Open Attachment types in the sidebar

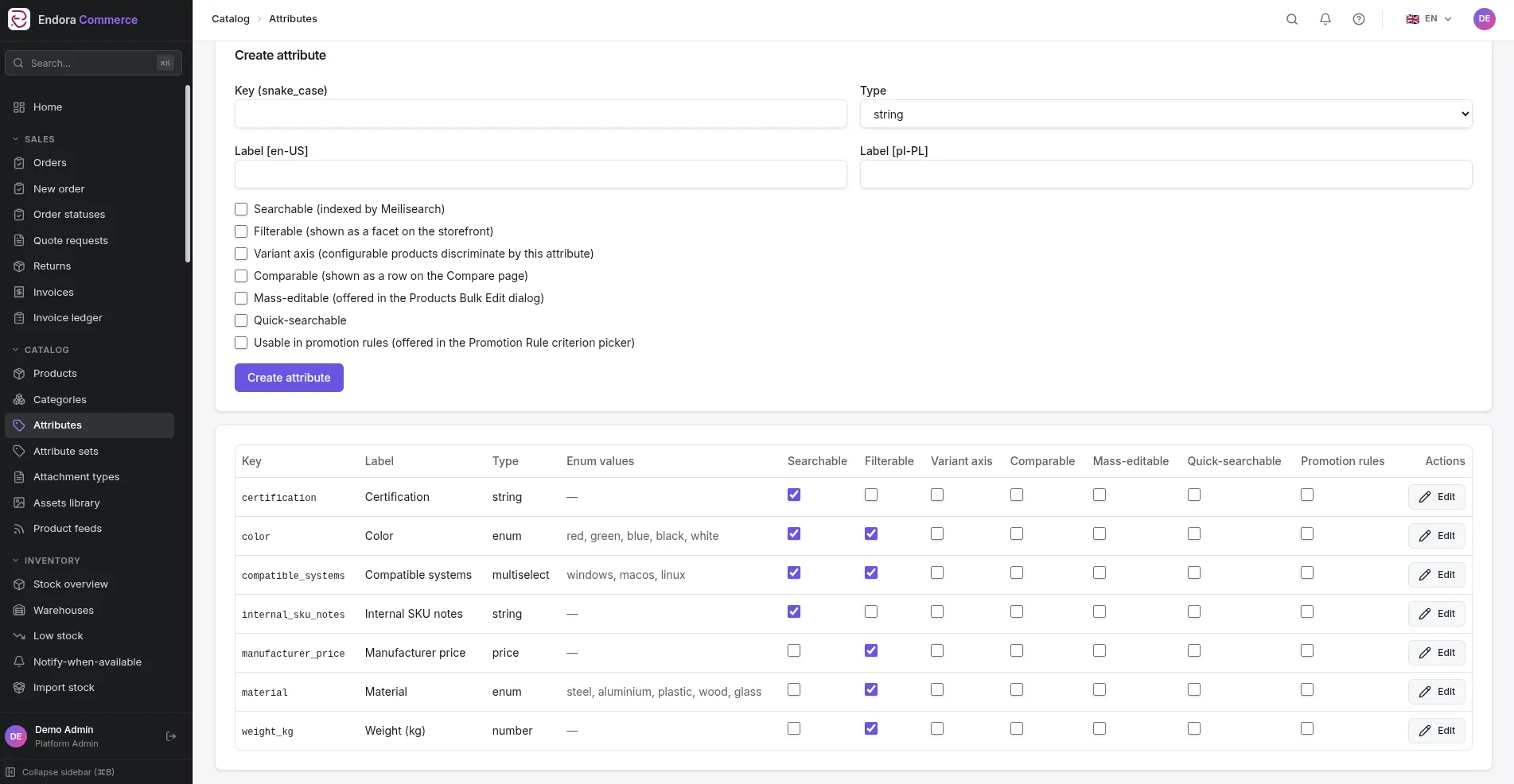(89, 477)
